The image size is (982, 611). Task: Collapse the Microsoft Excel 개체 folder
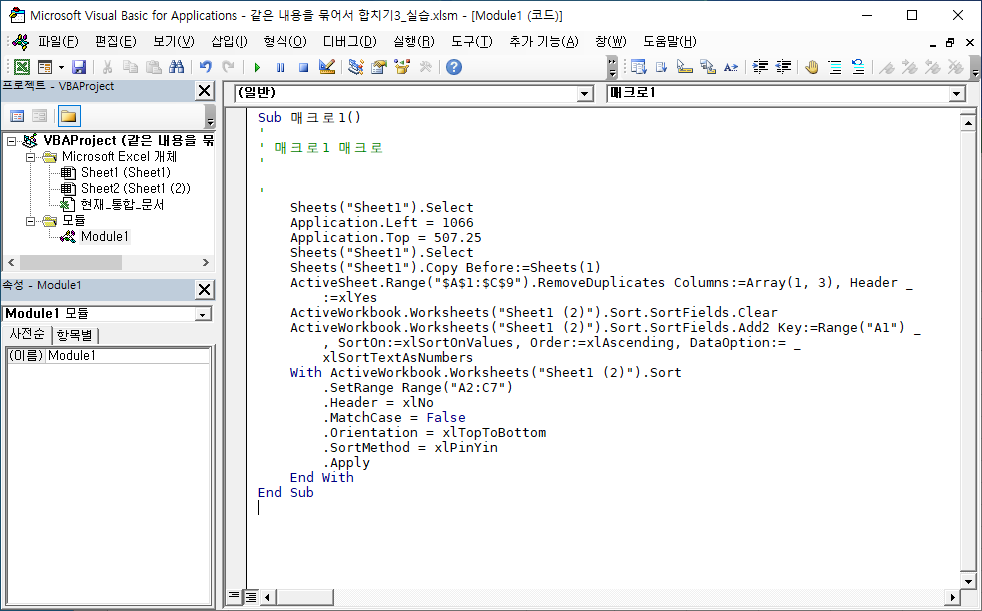(x=30, y=157)
